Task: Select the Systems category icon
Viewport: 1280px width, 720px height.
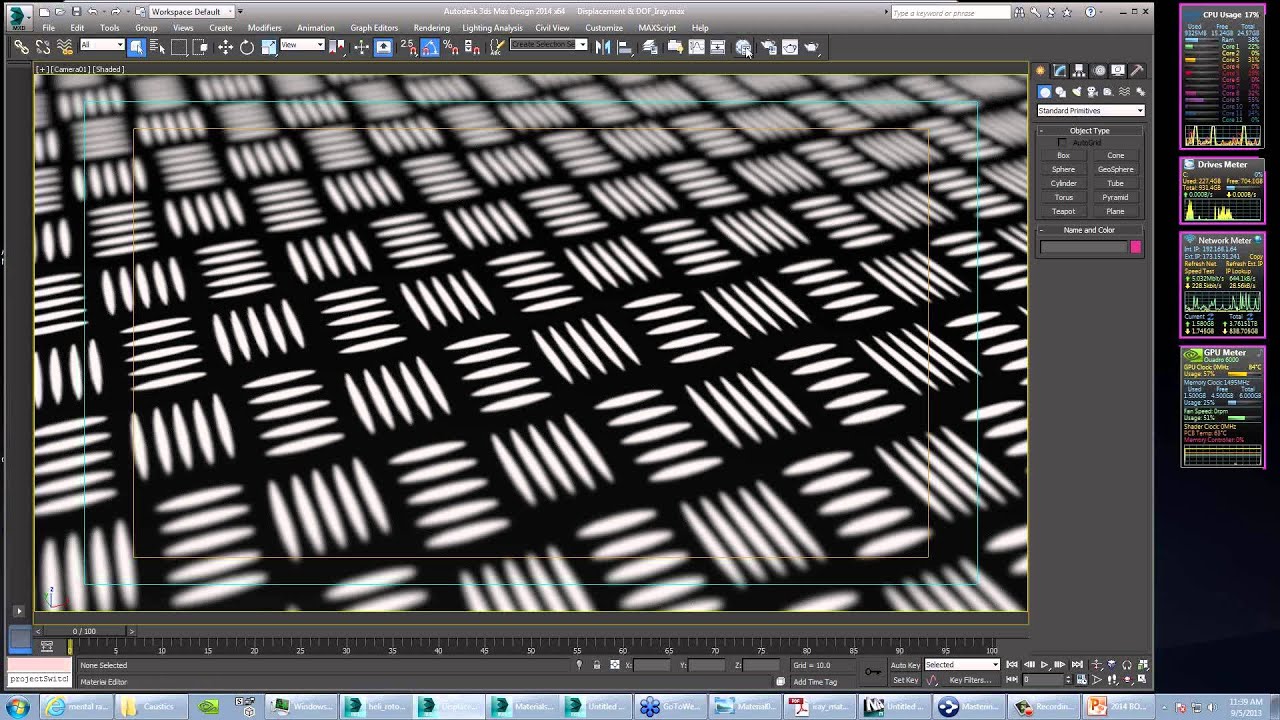Action: 1139,92
